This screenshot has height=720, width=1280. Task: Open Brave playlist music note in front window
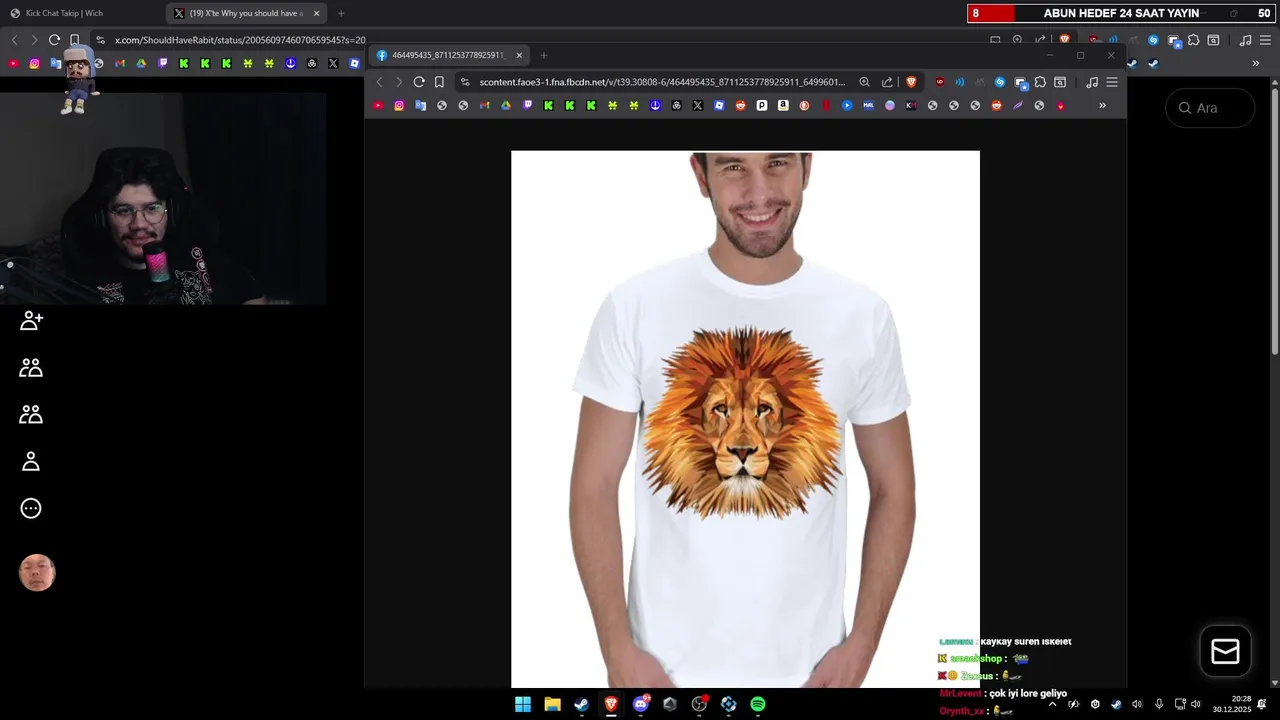click(x=1092, y=82)
